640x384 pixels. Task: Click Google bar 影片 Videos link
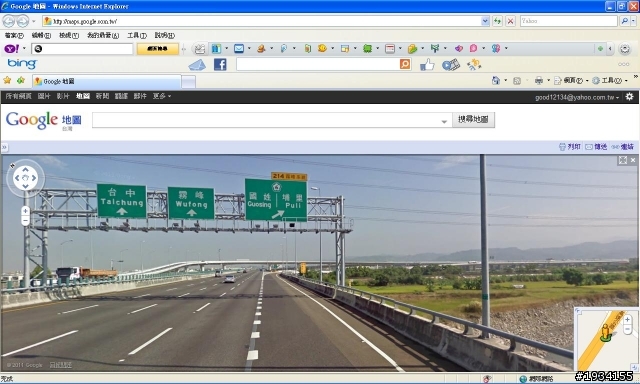pyautogui.click(x=63, y=96)
